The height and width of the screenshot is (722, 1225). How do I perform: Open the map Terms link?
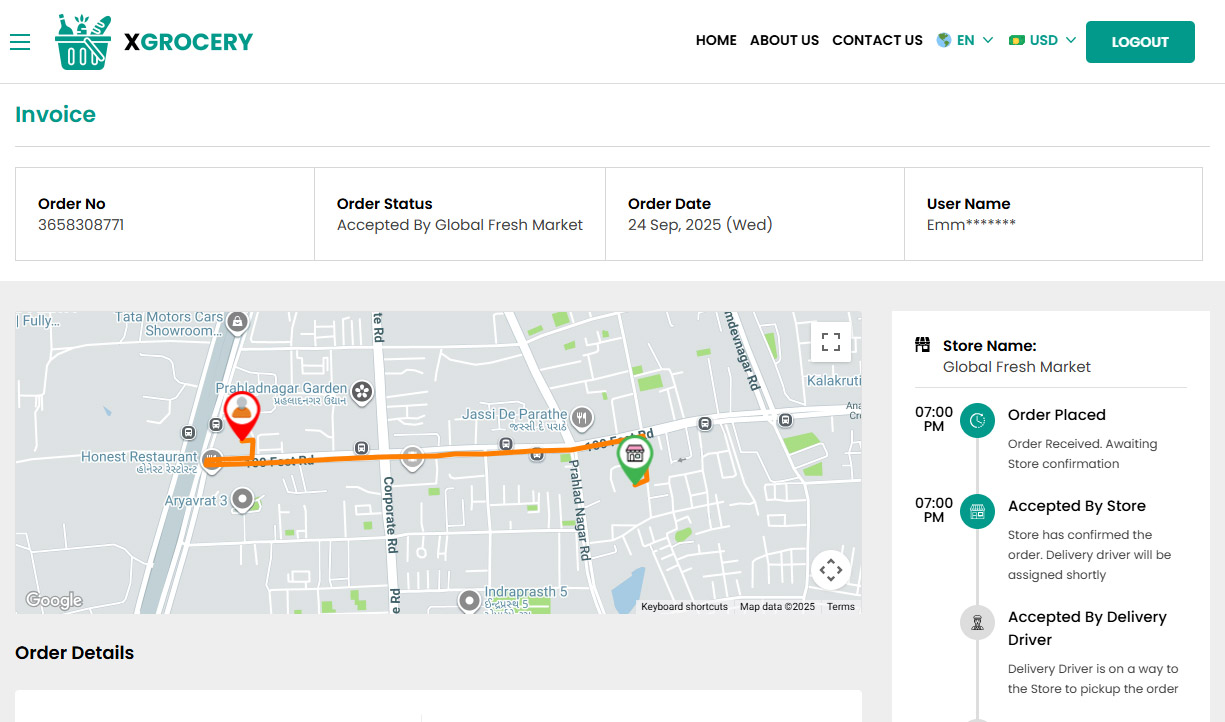(840, 607)
